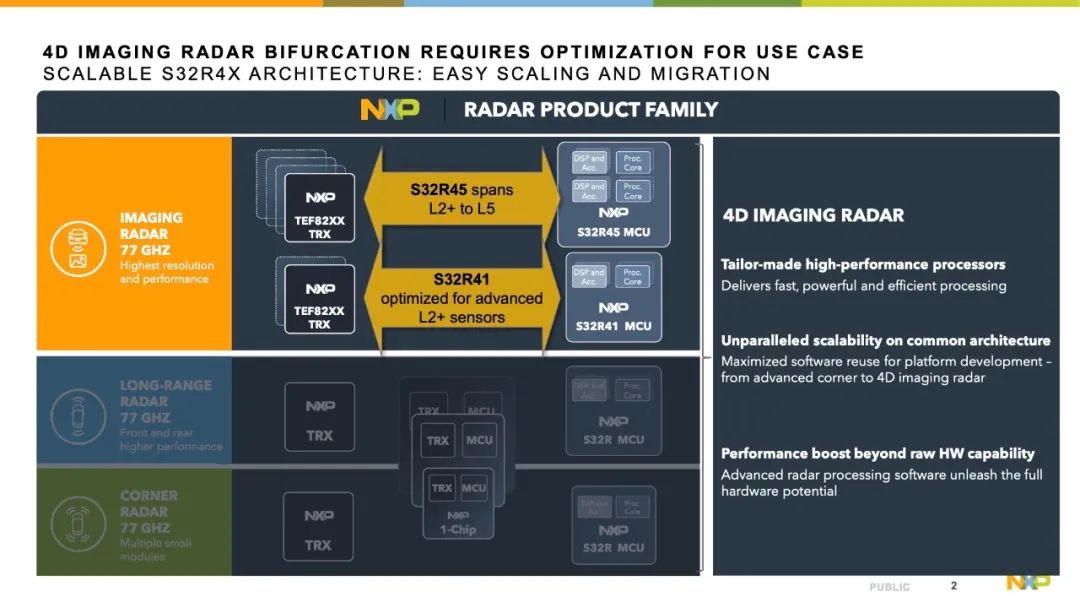Click the page number 2 in footer
Viewport: 1080px width, 608px height.
tap(954, 585)
